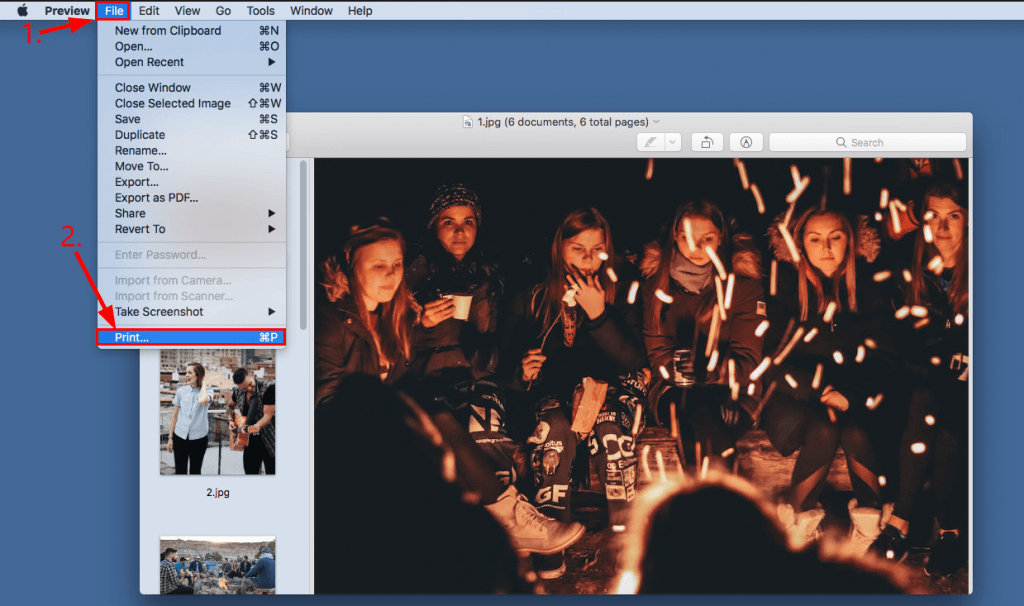Click the document proxy icon beside 1.jpg

coord(468,122)
